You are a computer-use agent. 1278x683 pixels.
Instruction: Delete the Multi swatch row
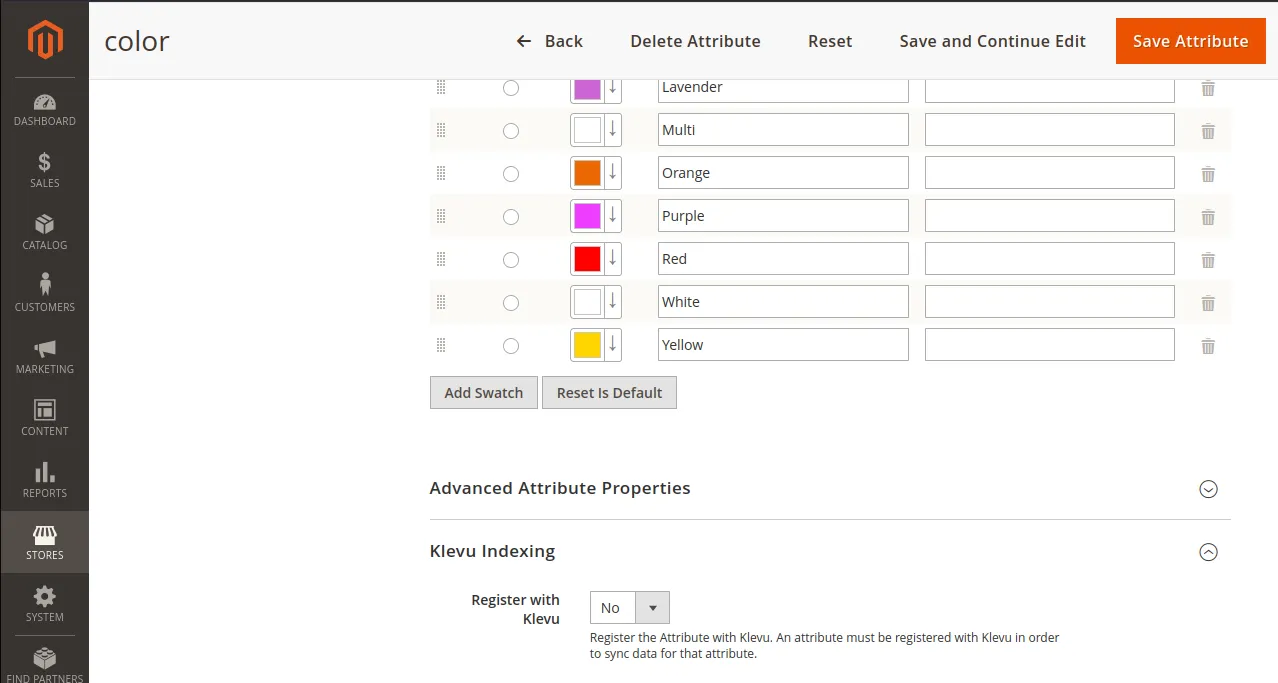click(1208, 131)
